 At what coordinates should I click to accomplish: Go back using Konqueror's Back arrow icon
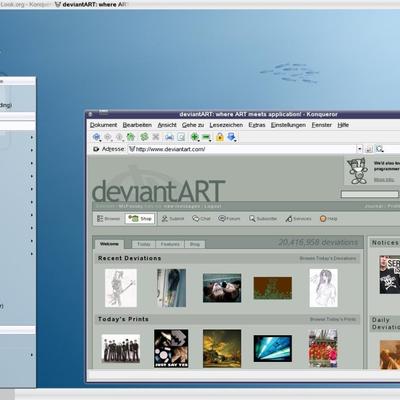(97, 137)
